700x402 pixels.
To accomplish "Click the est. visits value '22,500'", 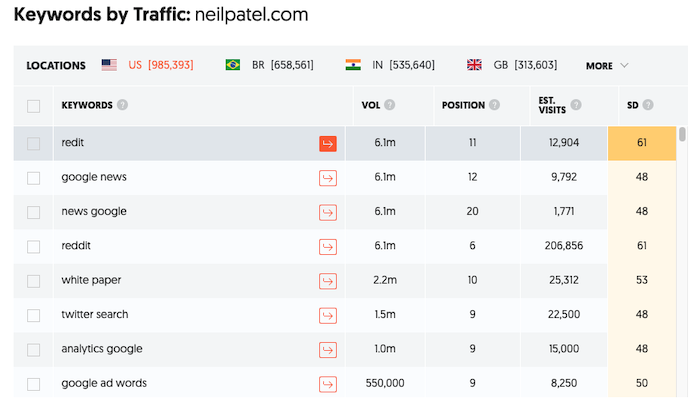I will coord(564,314).
